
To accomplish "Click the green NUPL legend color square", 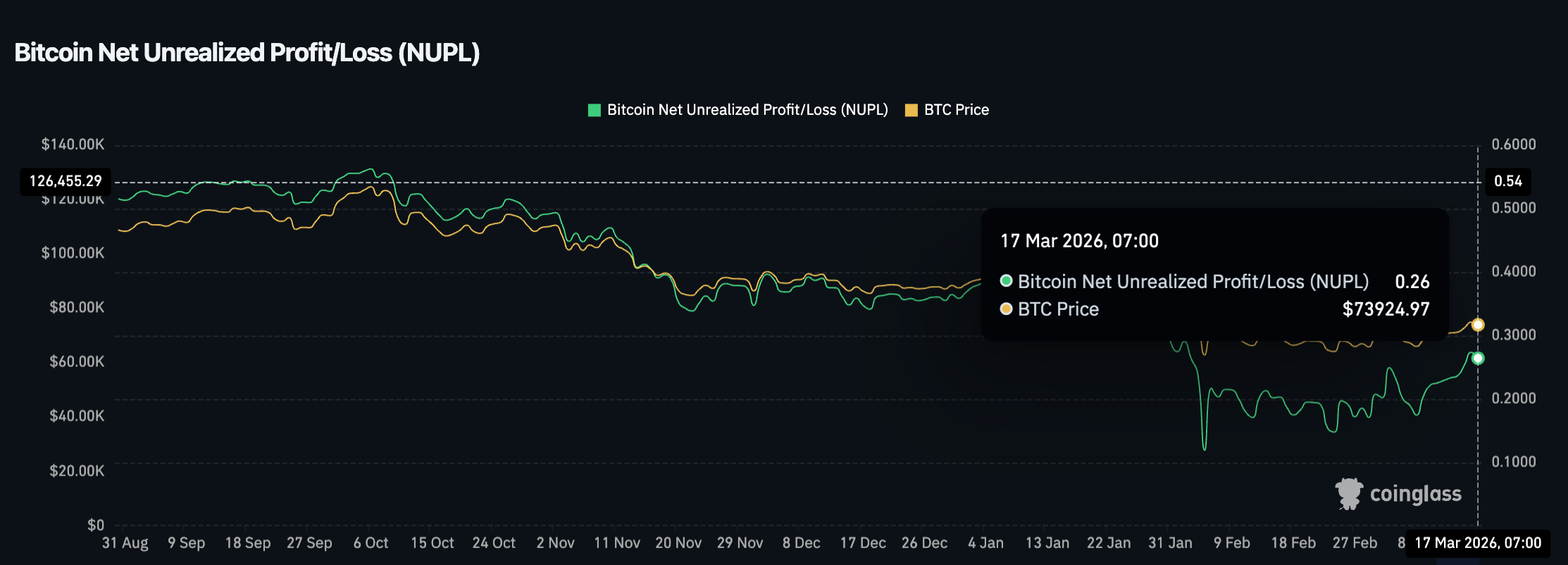I will pyautogui.click(x=594, y=110).
